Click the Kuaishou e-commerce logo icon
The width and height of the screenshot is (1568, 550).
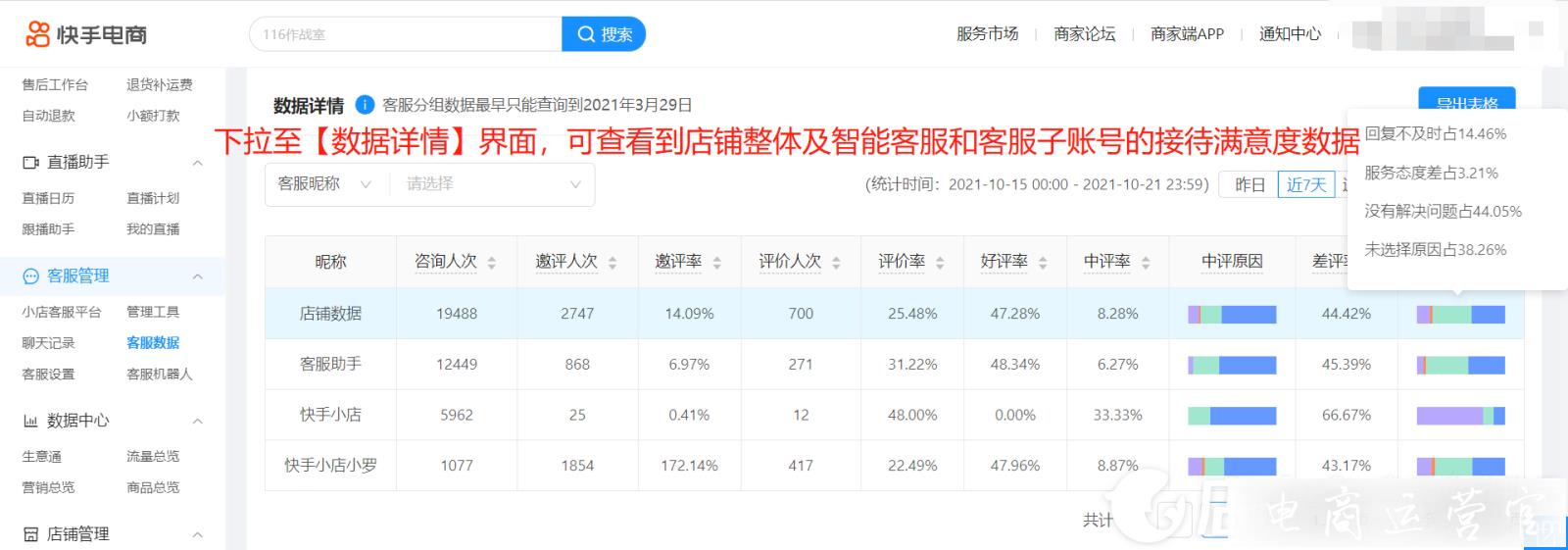click(x=37, y=34)
